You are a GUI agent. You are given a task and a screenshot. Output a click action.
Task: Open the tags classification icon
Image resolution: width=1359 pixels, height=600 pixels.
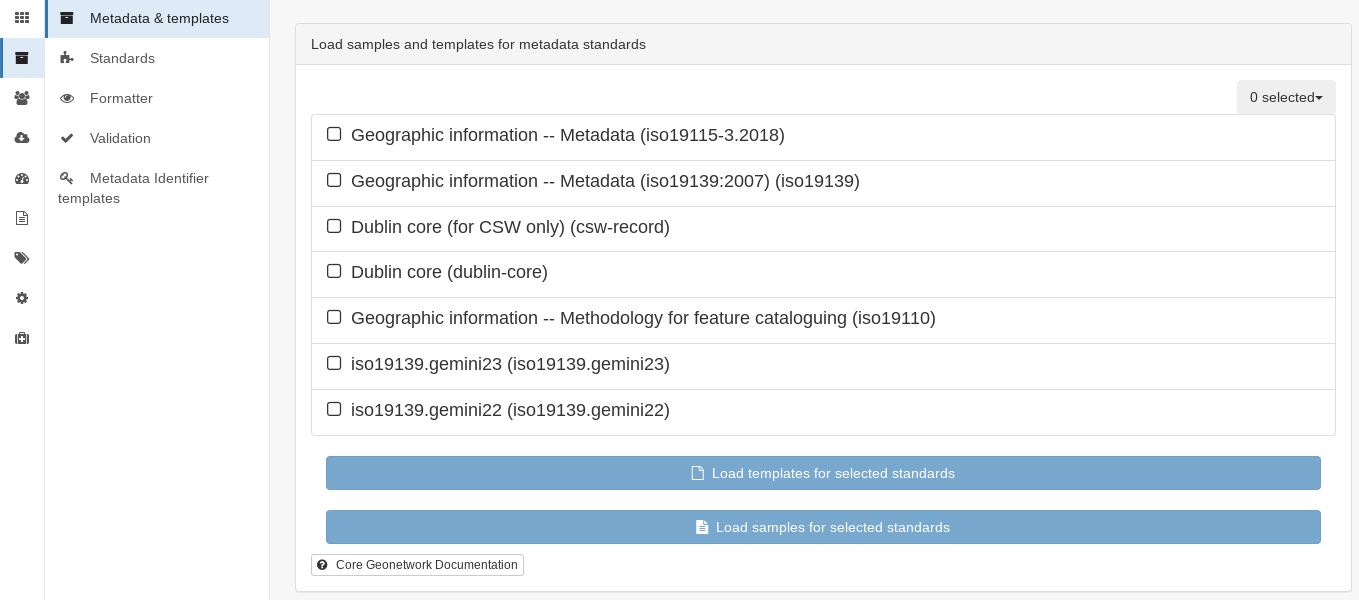[x=22, y=258]
